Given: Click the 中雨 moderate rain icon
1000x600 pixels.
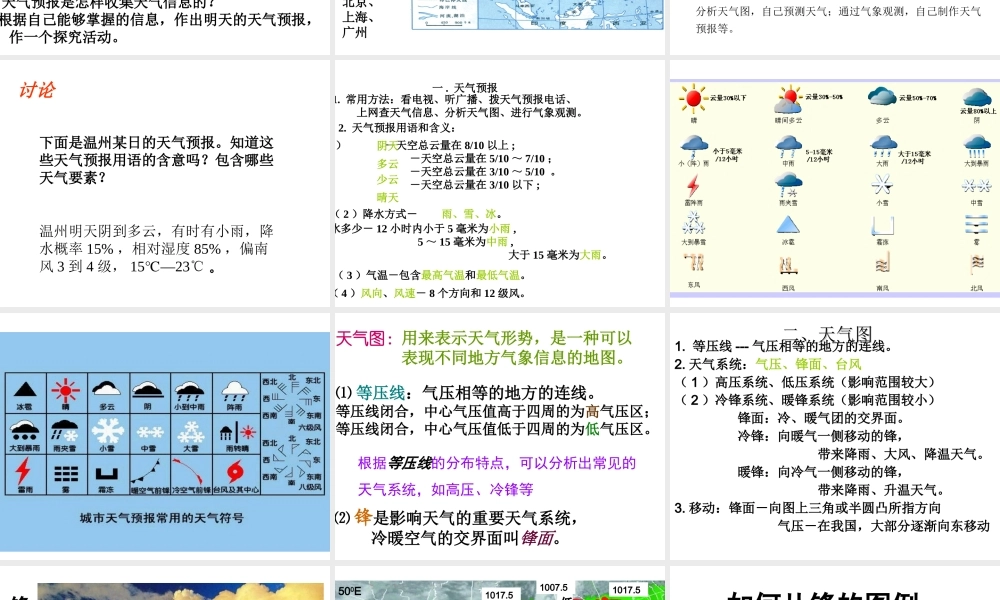Looking at the screenshot, I should click(x=788, y=147).
